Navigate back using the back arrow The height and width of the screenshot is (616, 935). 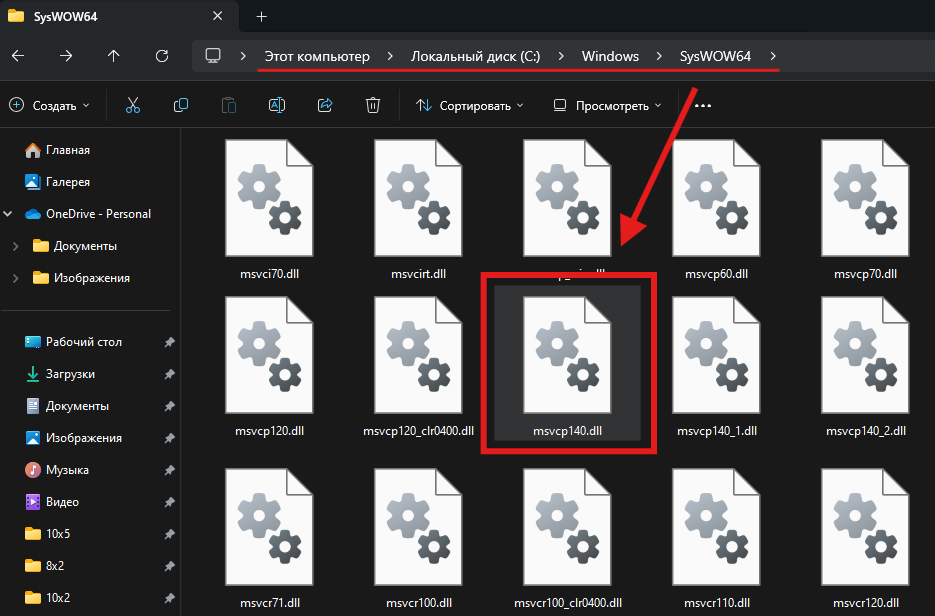coord(17,56)
